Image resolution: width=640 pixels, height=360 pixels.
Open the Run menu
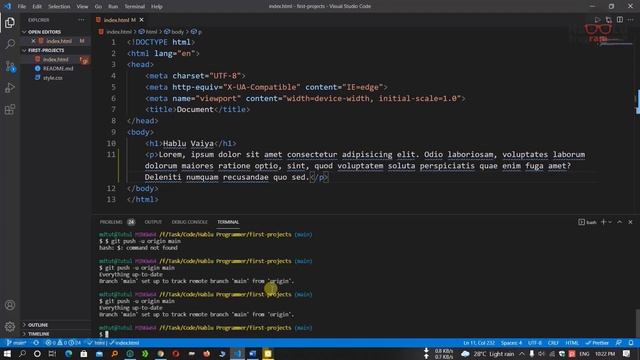point(113,7)
